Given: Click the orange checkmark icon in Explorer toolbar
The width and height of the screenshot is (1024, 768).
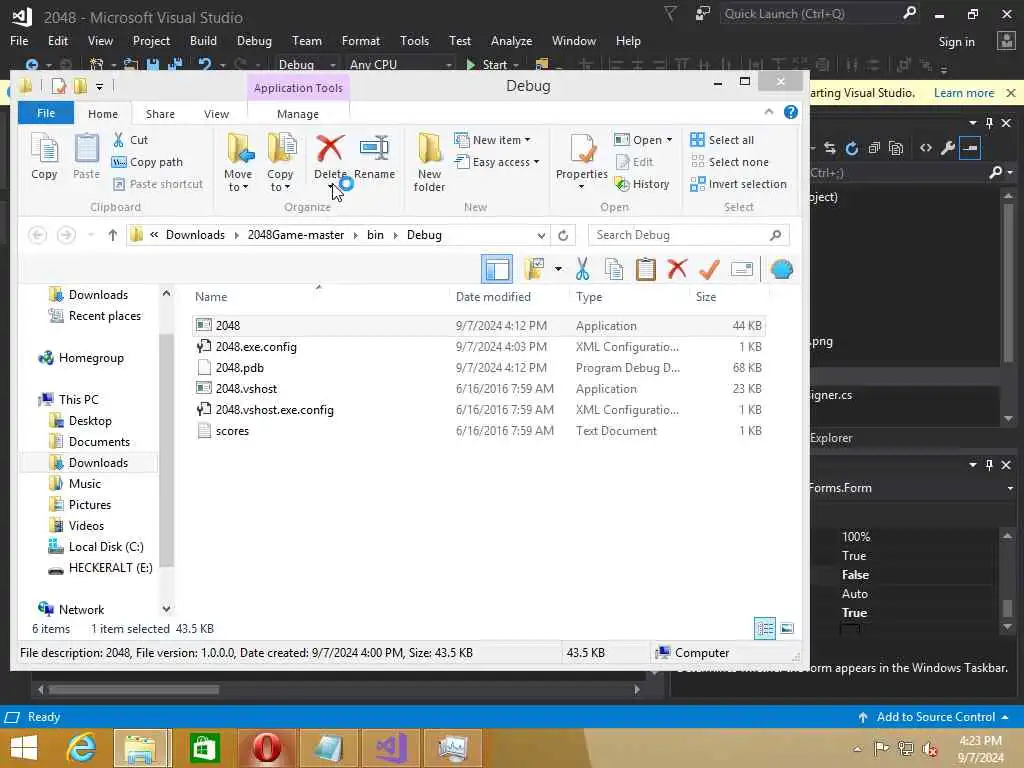Looking at the screenshot, I should (709, 268).
